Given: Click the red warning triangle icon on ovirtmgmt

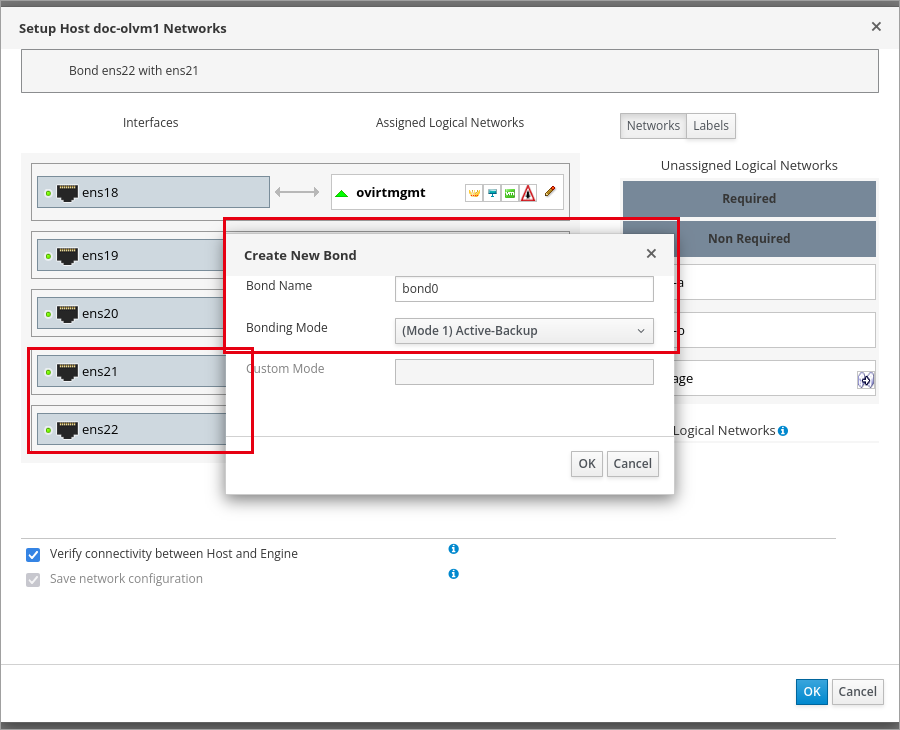Looking at the screenshot, I should coord(528,193).
